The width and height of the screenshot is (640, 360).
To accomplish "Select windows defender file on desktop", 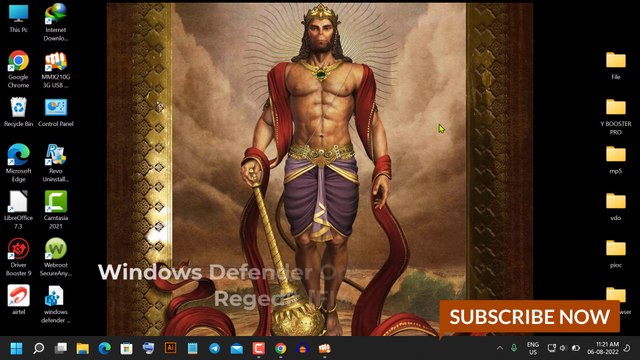I will pos(56,304).
